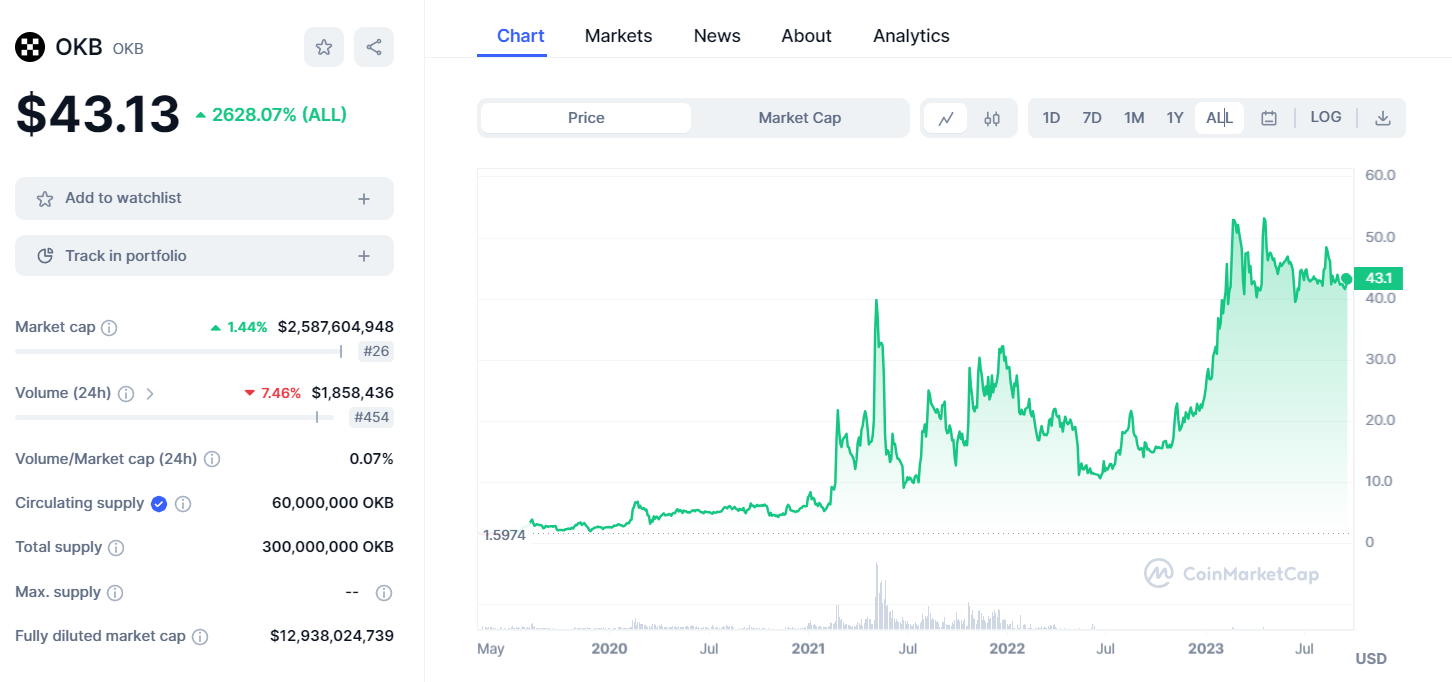Show info for Fully diluted market cap
The width and height of the screenshot is (1452, 682).
pyautogui.click(x=200, y=636)
